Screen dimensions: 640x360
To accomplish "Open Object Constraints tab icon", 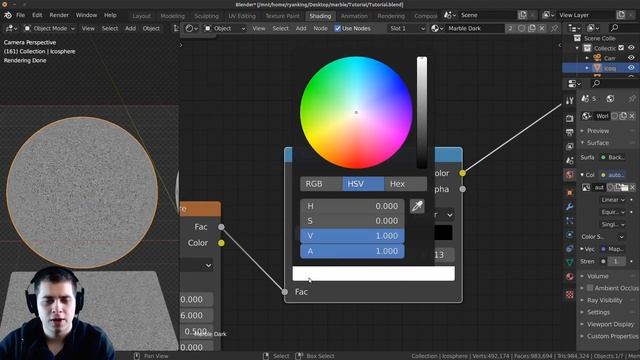I will [569, 249].
